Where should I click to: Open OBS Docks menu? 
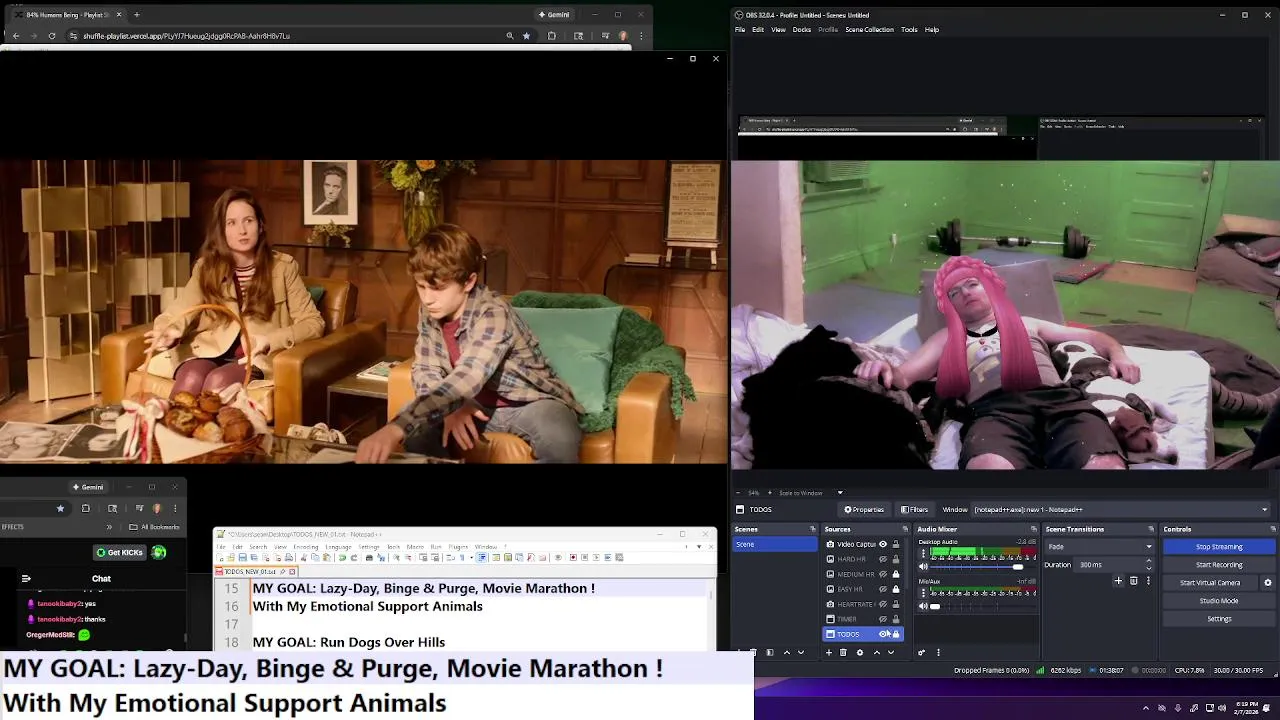coord(802,29)
